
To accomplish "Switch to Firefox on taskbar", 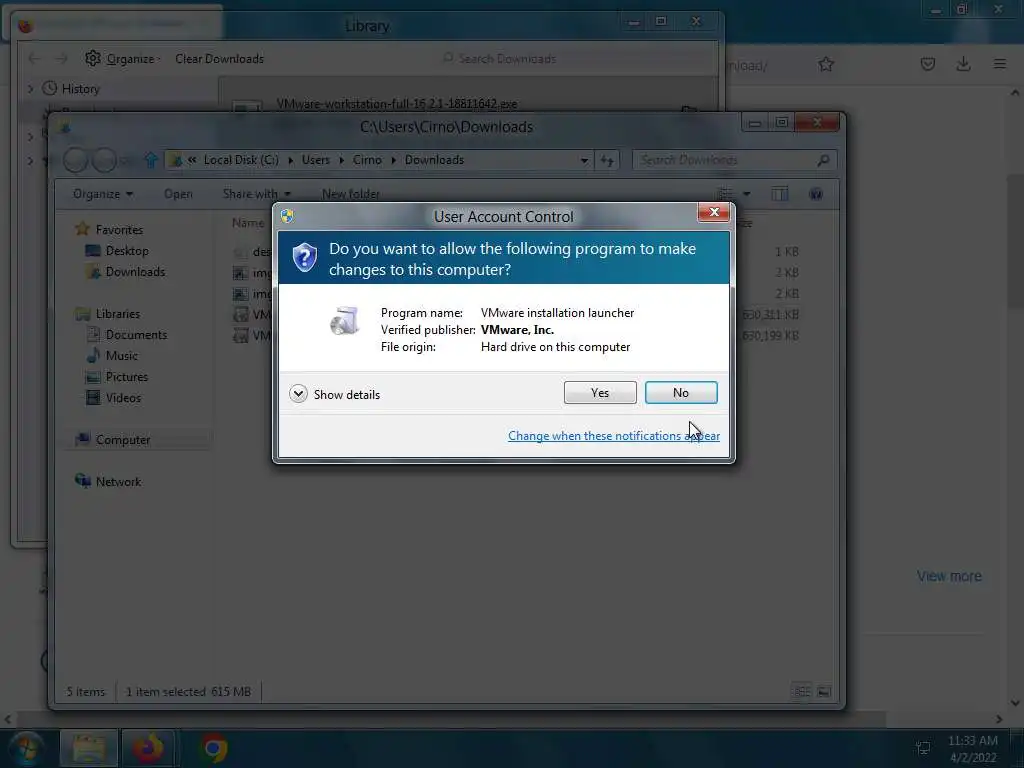I will click(148, 748).
